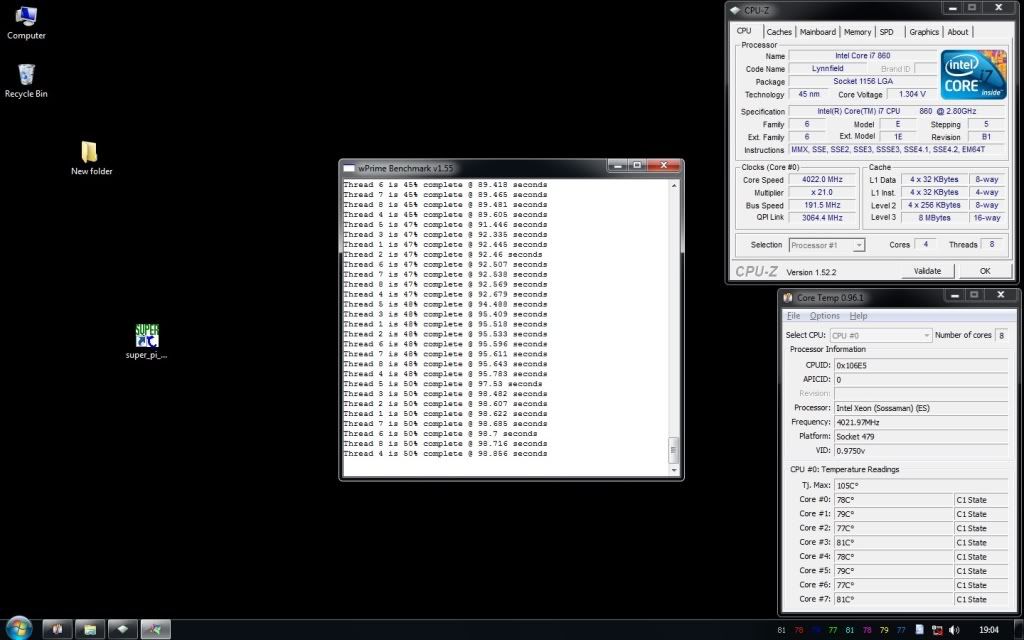The image size is (1024, 640).
Task: Click the red network tray icon
Action: (937, 630)
